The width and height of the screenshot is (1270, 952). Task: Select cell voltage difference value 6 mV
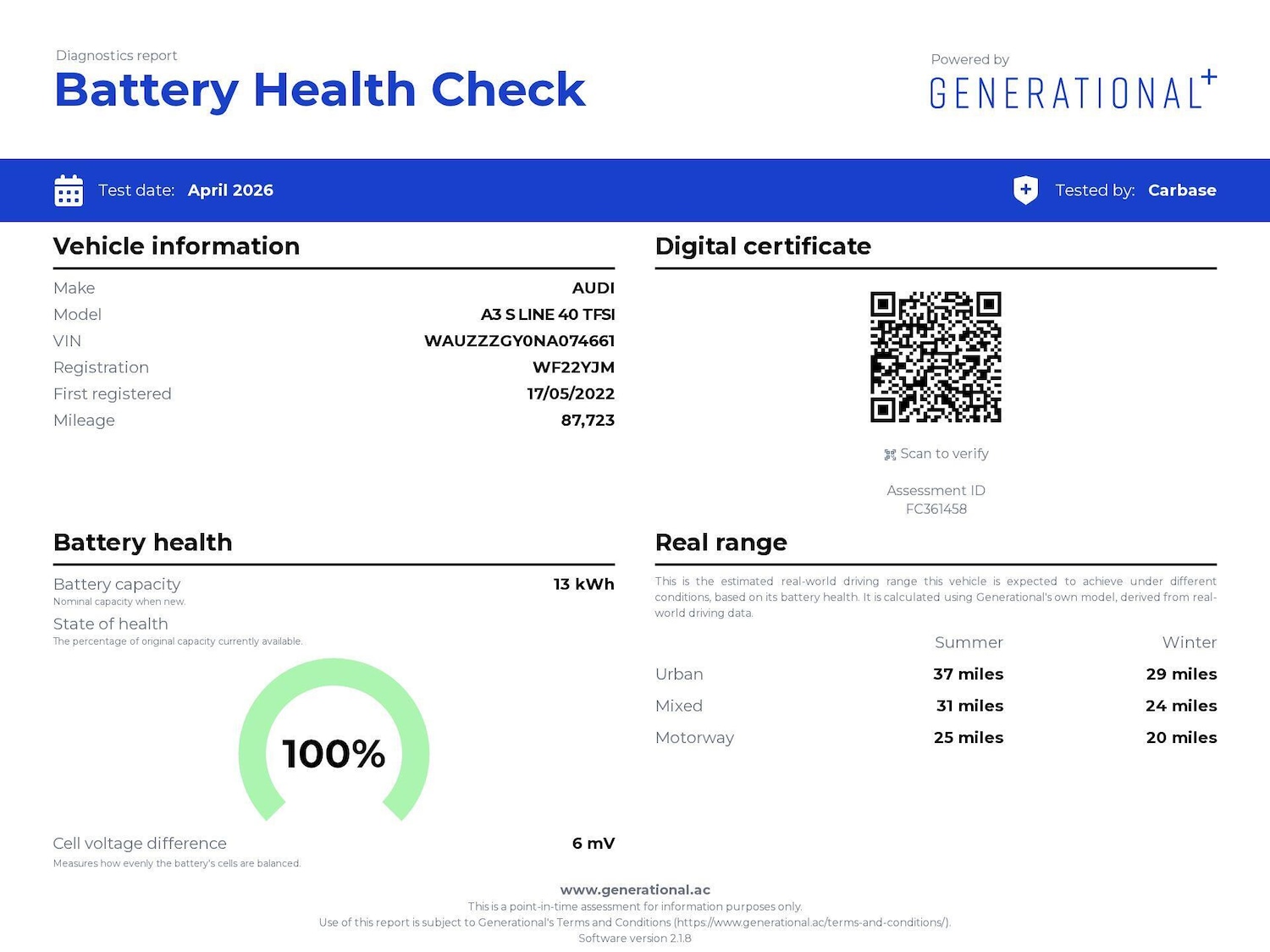(x=594, y=844)
